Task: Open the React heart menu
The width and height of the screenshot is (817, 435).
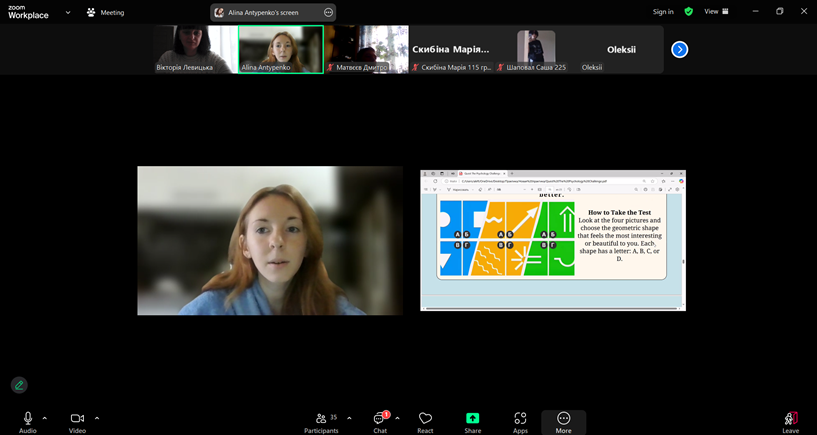Action: pyautogui.click(x=425, y=422)
